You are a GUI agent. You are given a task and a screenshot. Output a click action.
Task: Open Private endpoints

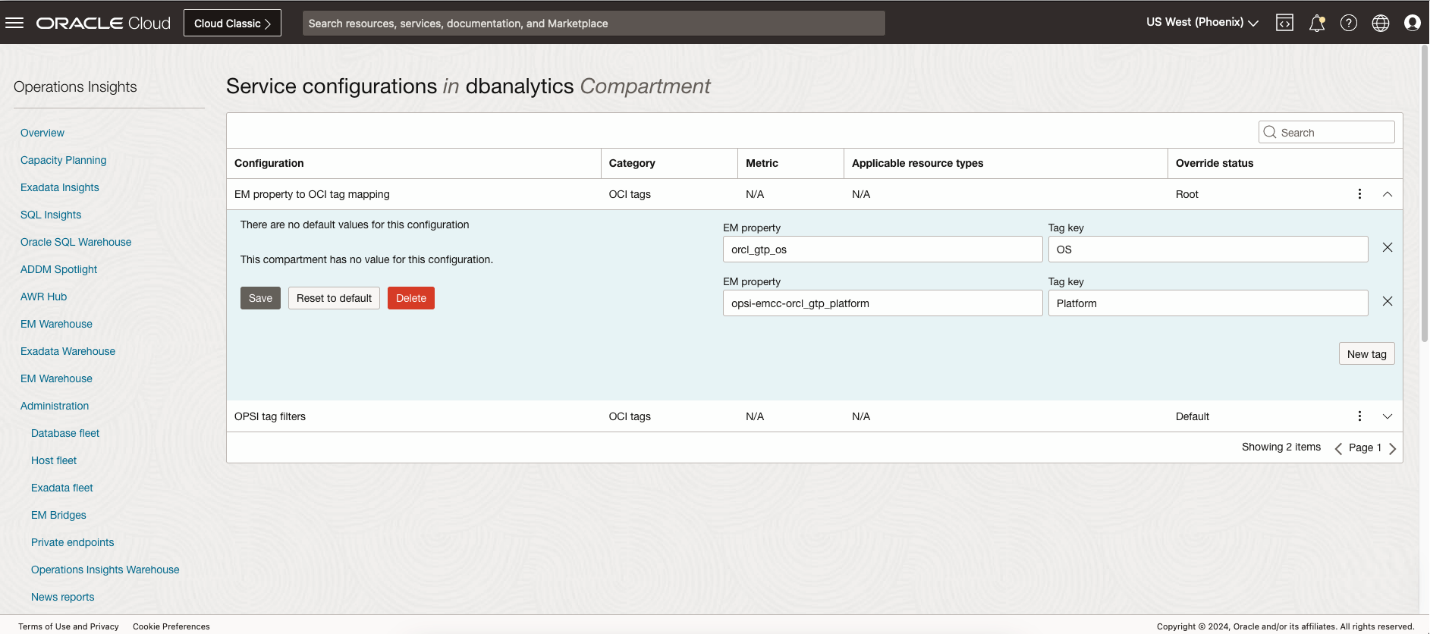tap(73, 542)
